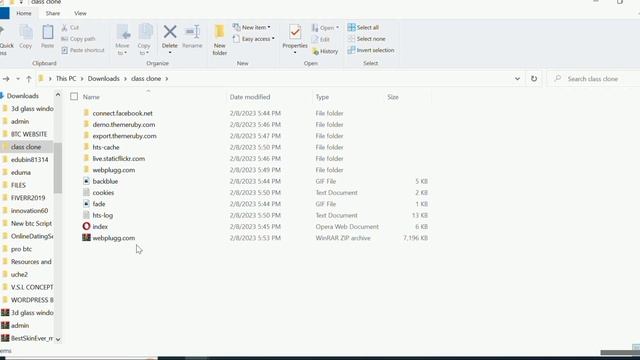Image resolution: width=640 pixels, height=360 pixels.
Task: Click Downloads in the breadcrumb path
Action: pos(104,78)
